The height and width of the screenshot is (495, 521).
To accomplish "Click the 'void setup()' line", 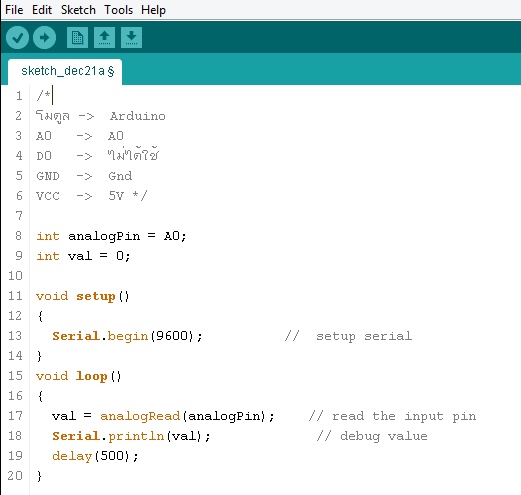I will tap(82, 296).
